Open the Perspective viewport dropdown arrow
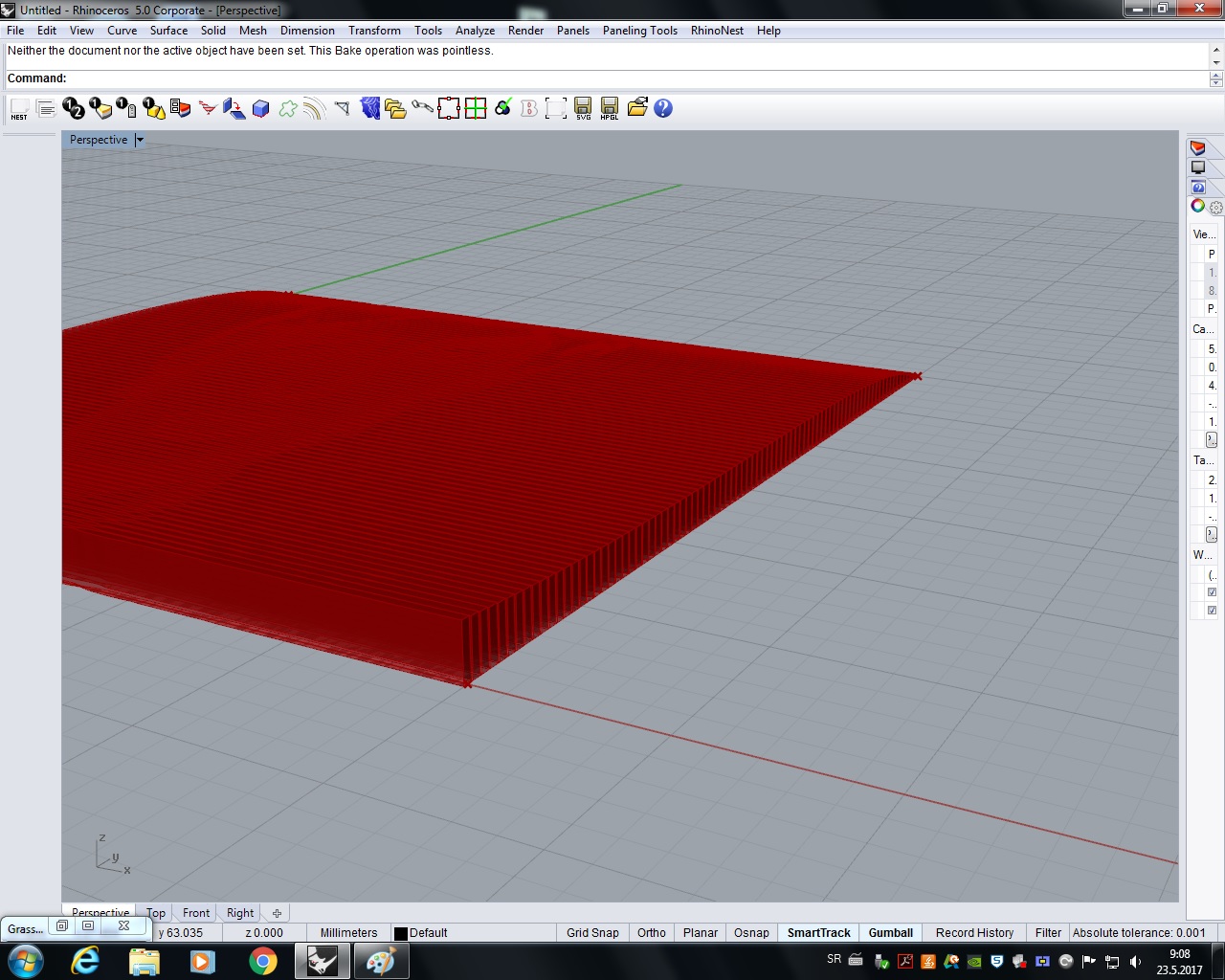 point(140,140)
